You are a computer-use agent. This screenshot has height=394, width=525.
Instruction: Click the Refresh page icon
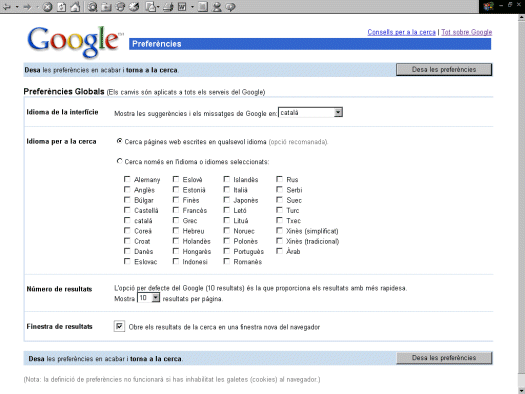pos(61,7)
